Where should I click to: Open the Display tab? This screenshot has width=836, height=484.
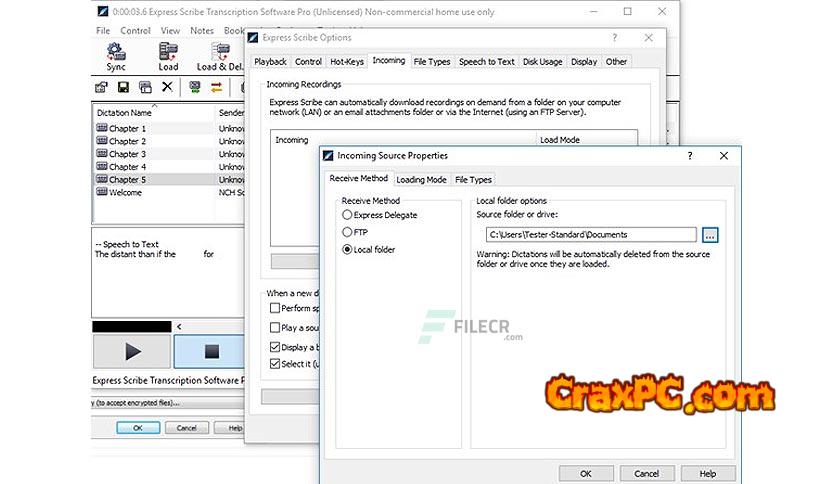pos(584,62)
